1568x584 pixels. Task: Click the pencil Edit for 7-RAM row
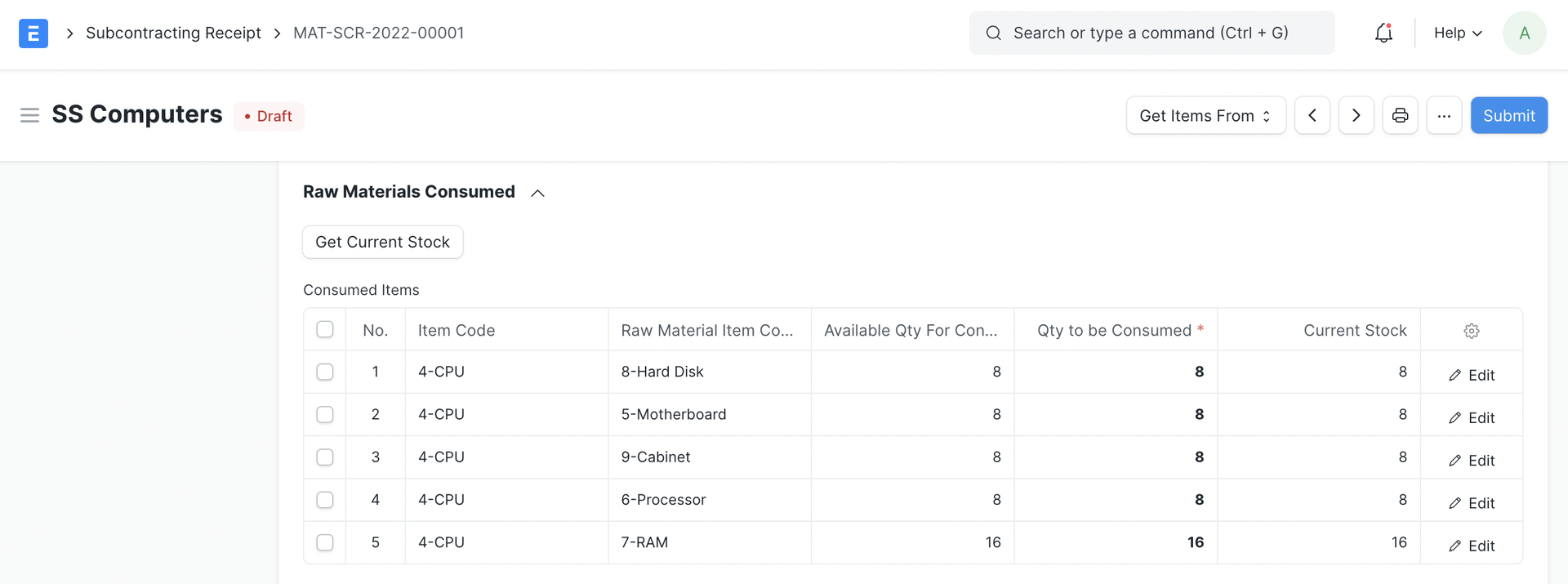[x=1471, y=546]
